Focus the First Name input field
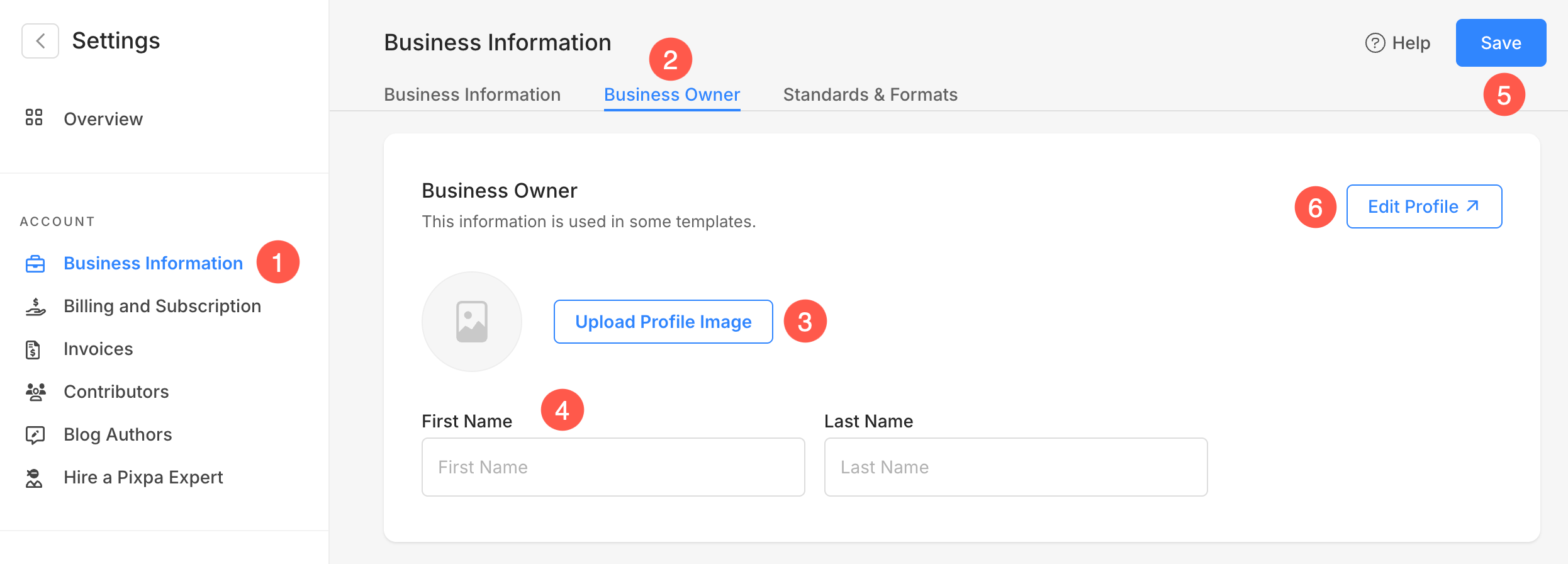The image size is (1568, 564). click(613, 467)
